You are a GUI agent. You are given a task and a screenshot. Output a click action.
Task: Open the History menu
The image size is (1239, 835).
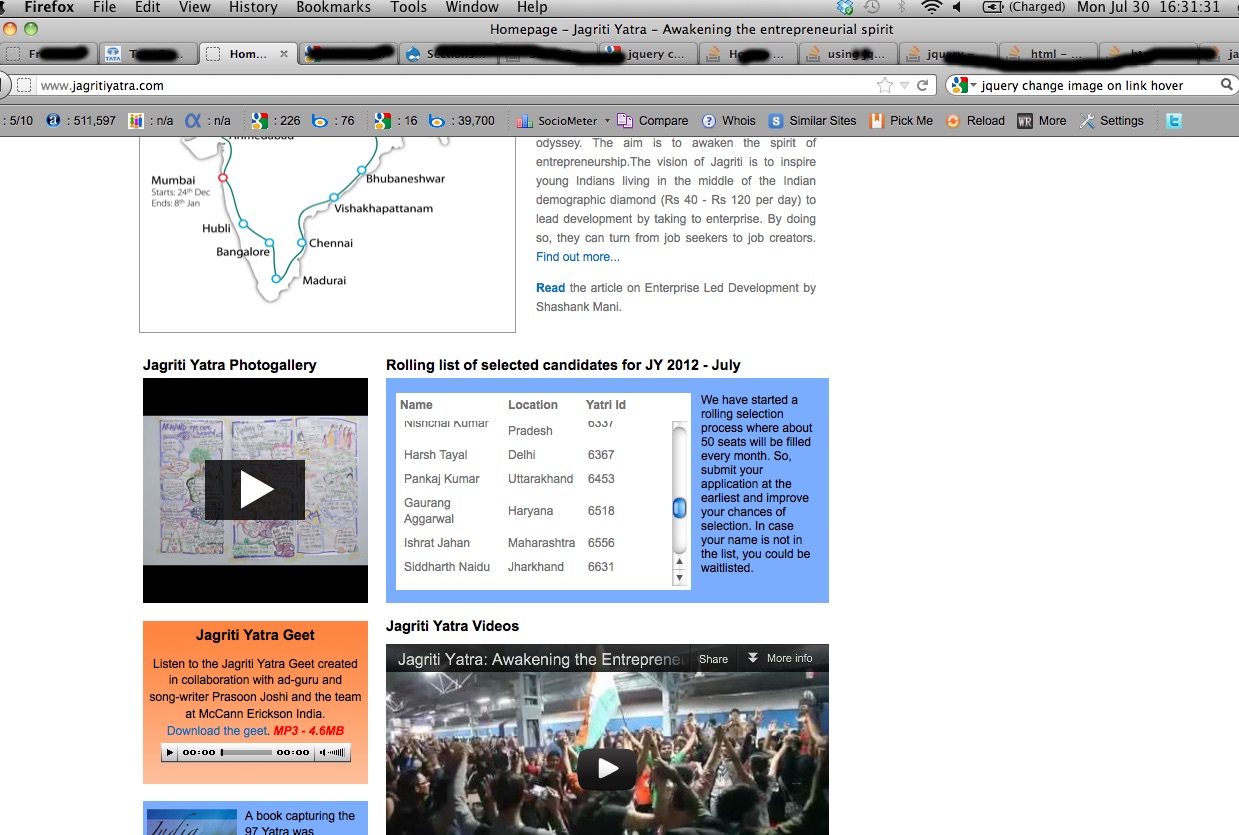coord(253,8)
